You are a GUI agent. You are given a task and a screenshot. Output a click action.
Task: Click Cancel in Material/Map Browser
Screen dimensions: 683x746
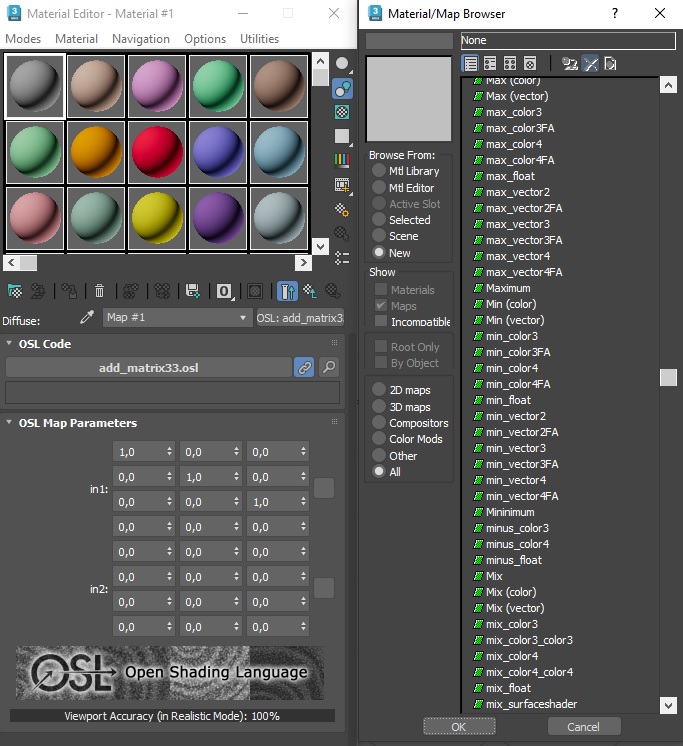coord(584,726)
